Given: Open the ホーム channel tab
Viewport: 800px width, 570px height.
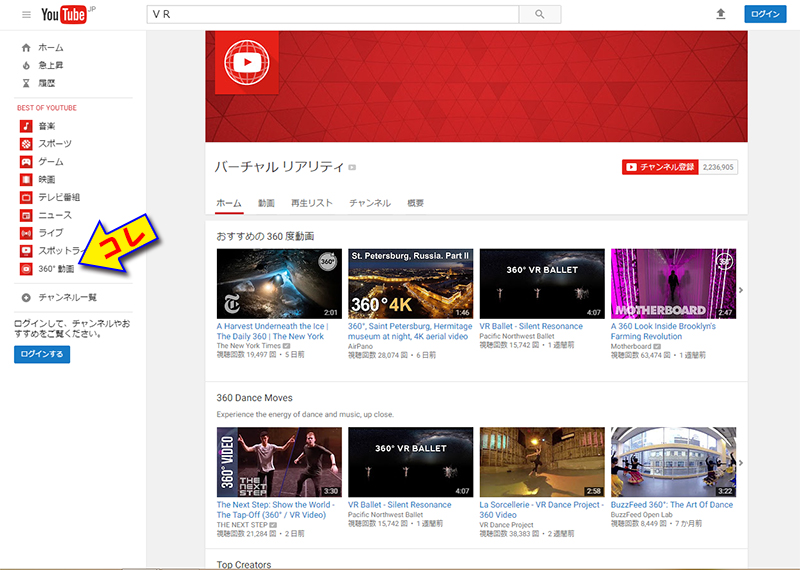Looking at the screenshot, I should [229, 203].
